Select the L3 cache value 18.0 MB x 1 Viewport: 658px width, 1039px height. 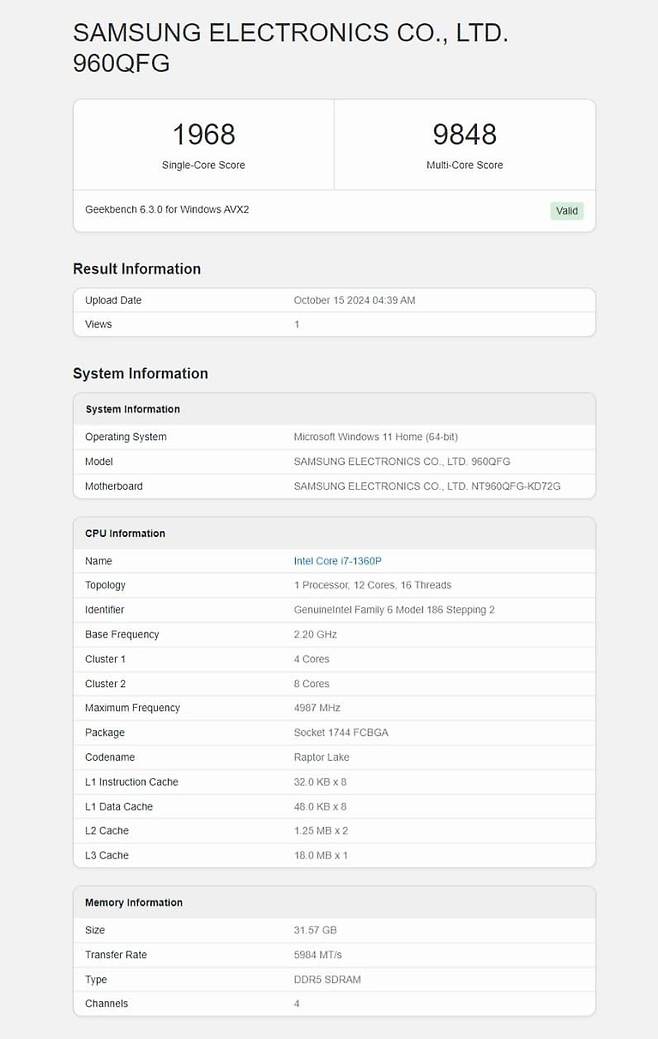point(321,855)
